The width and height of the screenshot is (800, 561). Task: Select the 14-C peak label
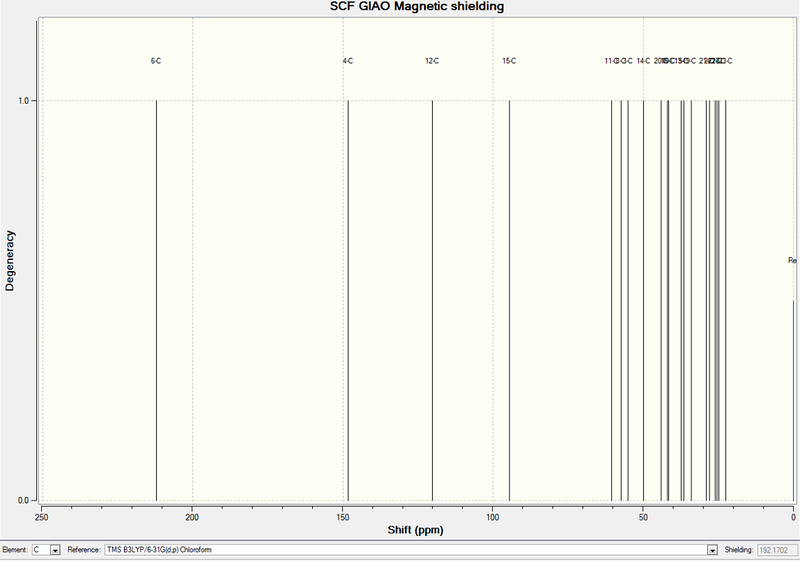[x=643, y=61]
